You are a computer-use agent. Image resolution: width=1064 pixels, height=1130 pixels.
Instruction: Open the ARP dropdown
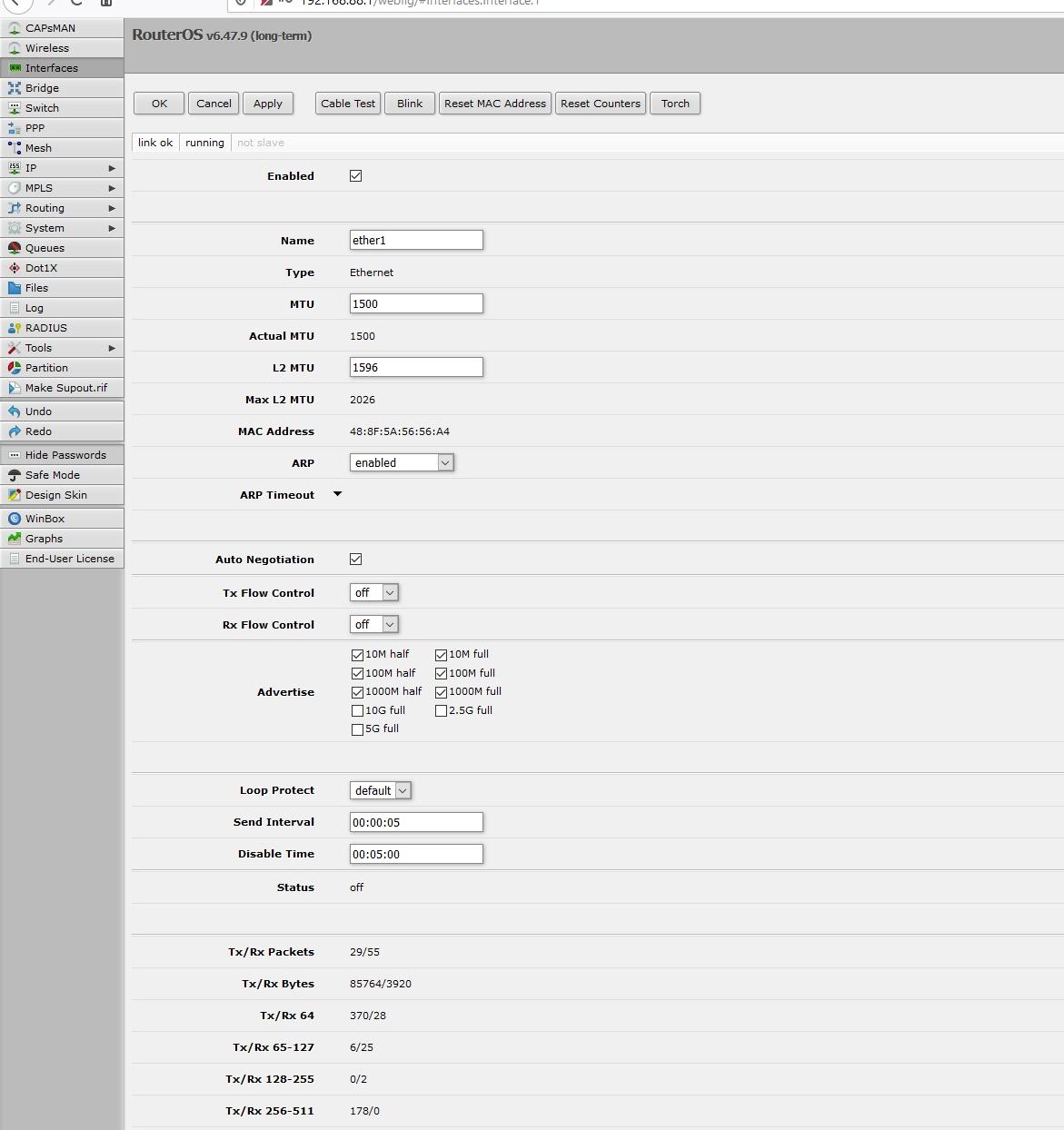coord(402,463)
